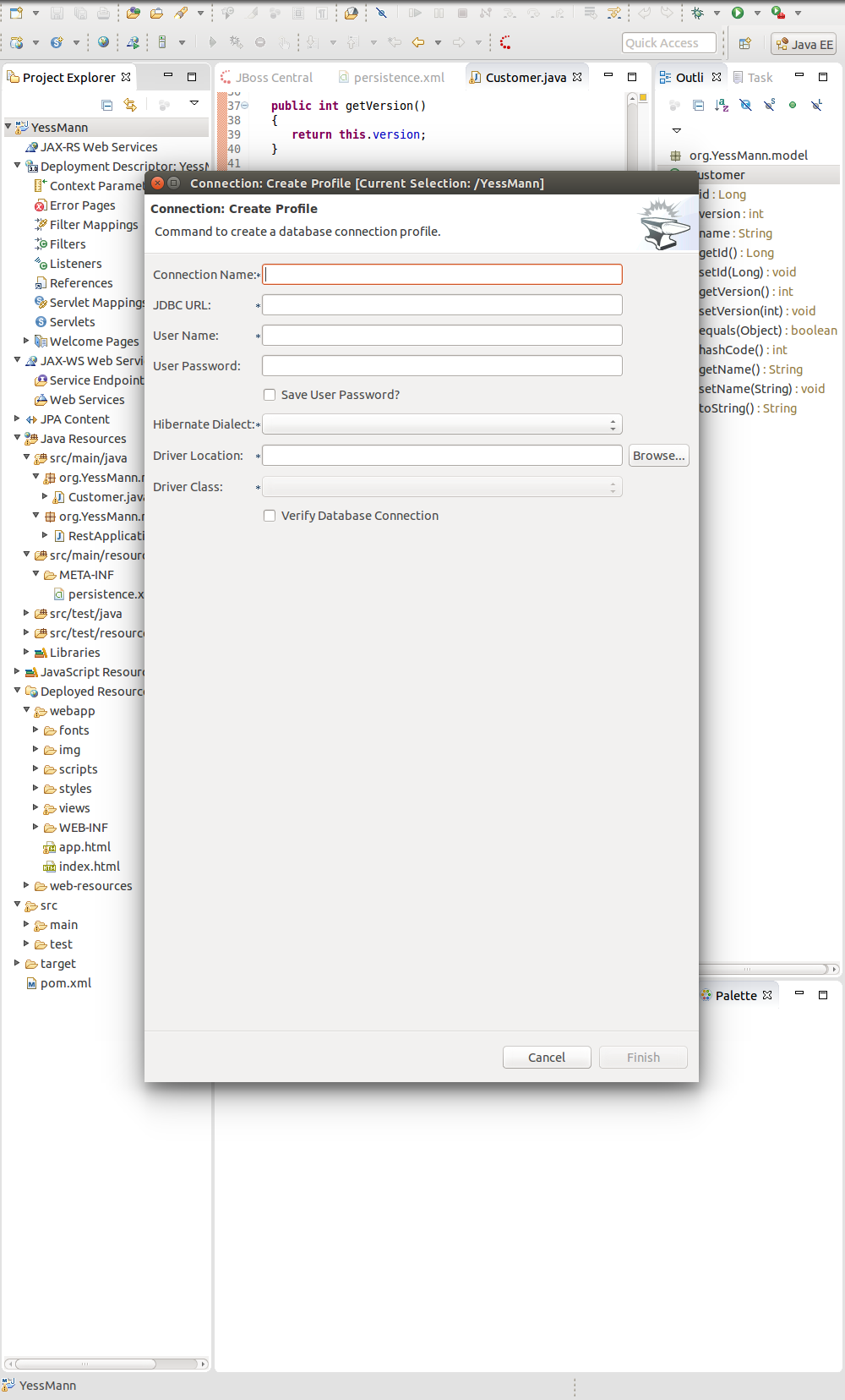Click the New wizard toolbar icon
The image size is (845, 1400).
click(16, 13)
